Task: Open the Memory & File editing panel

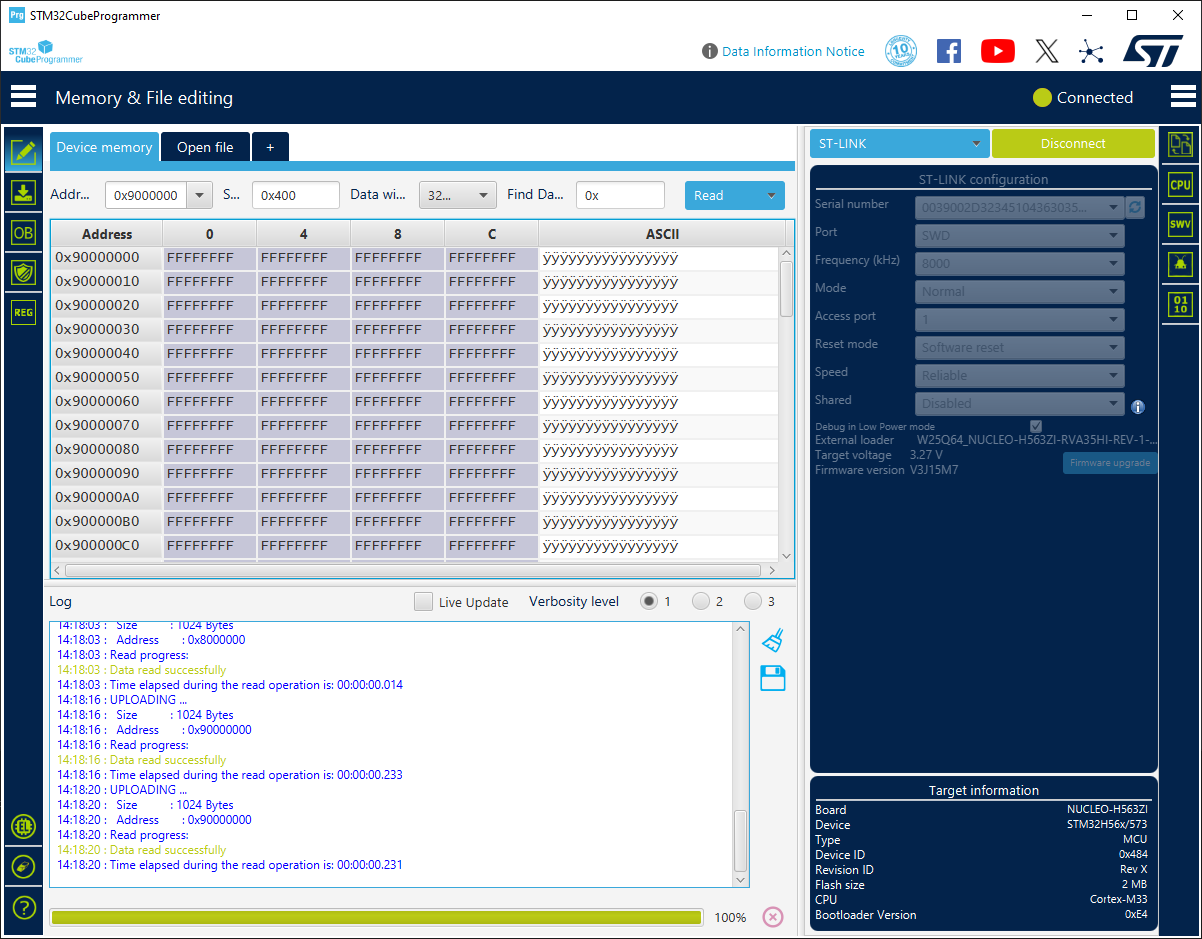Action: tap(23, 152)
